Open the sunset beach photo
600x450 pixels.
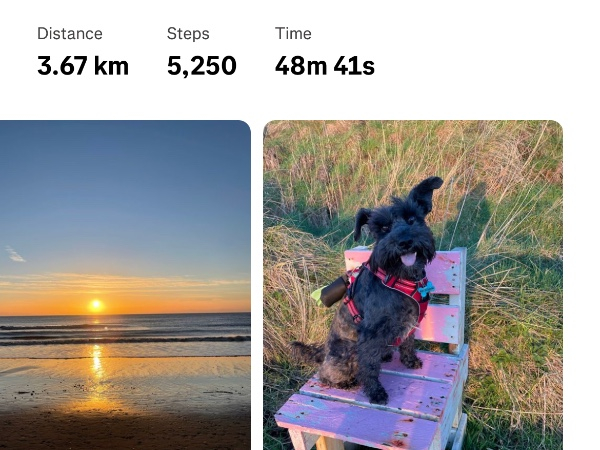[x=125, y=285]
